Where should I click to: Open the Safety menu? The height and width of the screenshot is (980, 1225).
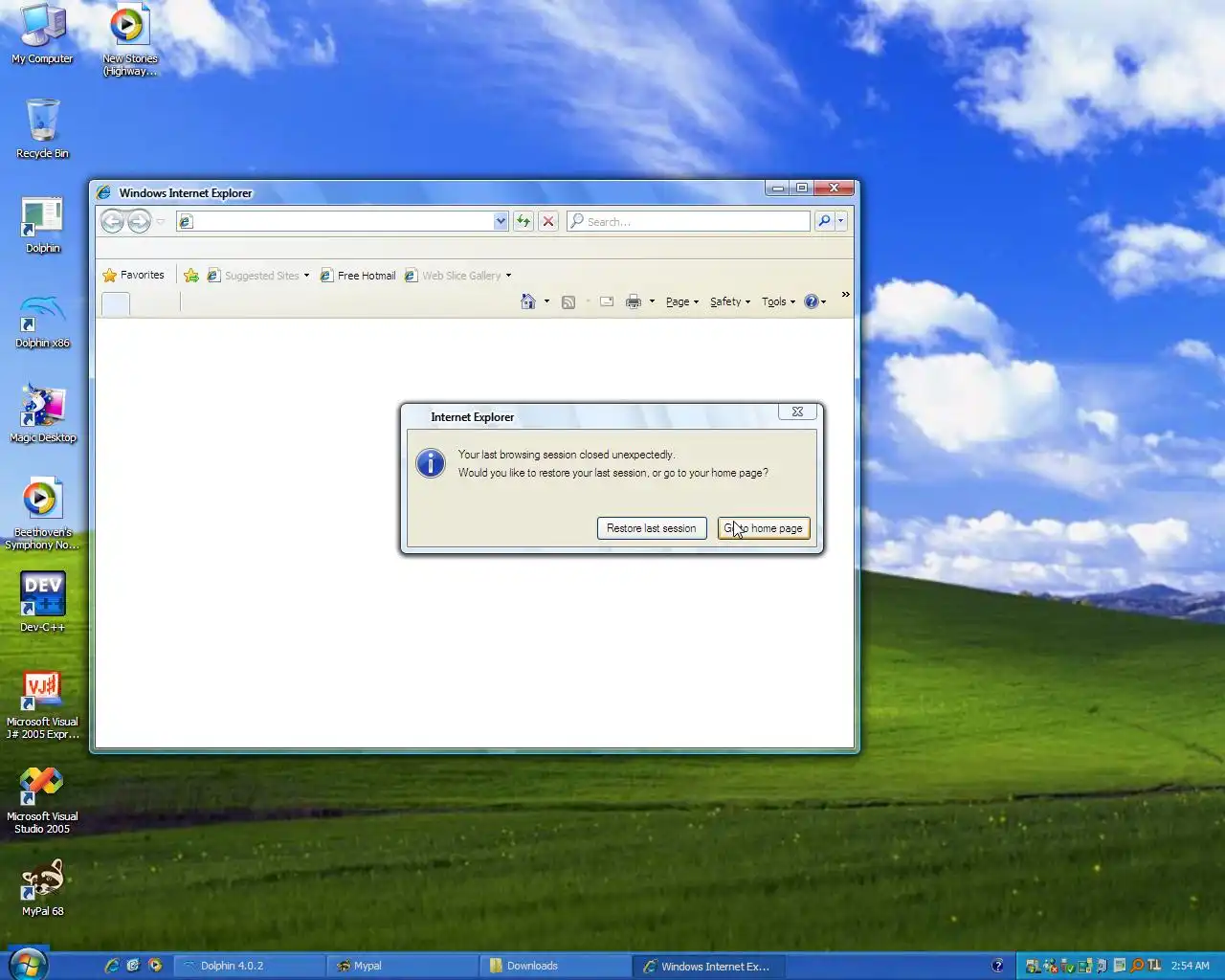(730, 301)
